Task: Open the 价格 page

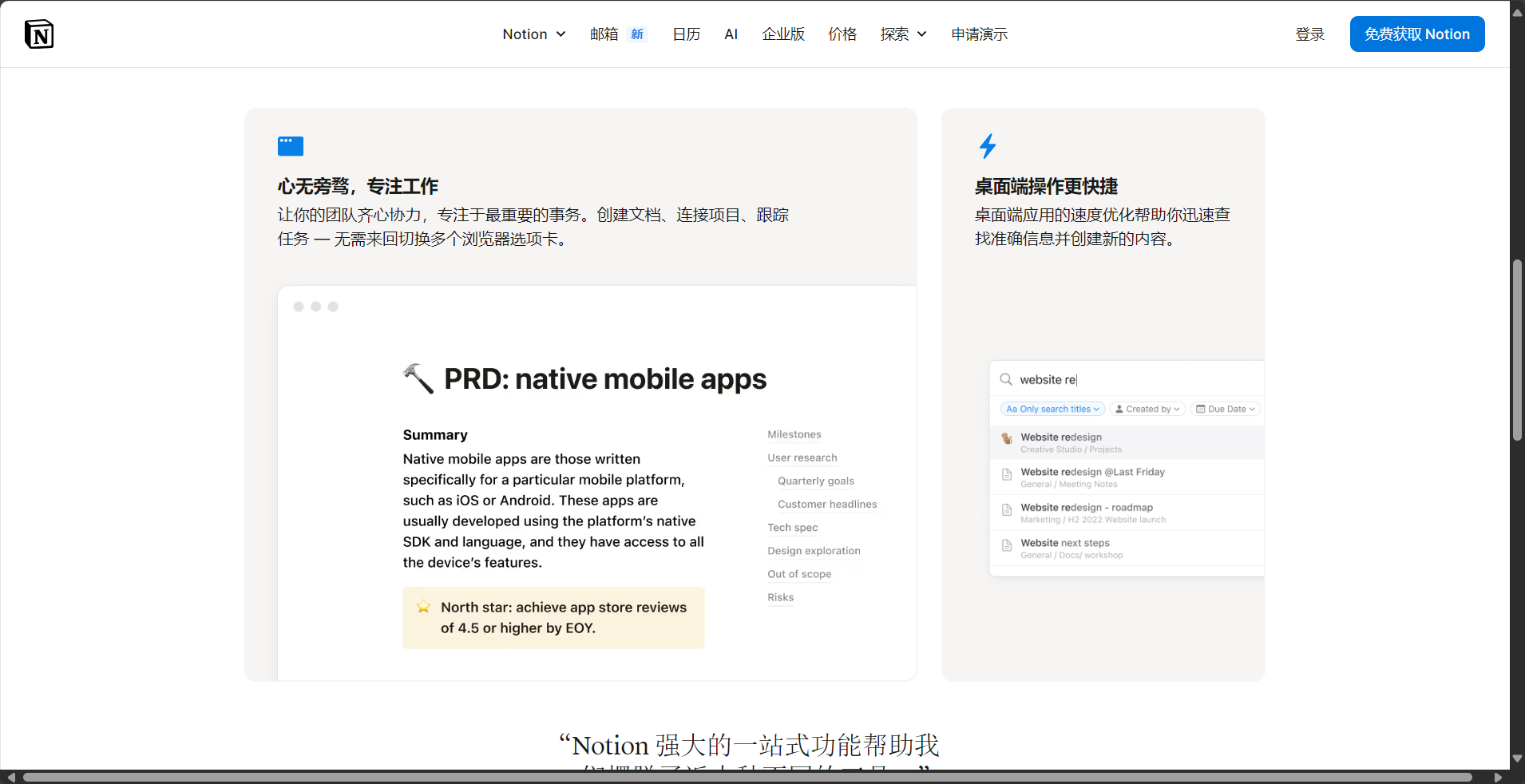Action: [842, 34]
